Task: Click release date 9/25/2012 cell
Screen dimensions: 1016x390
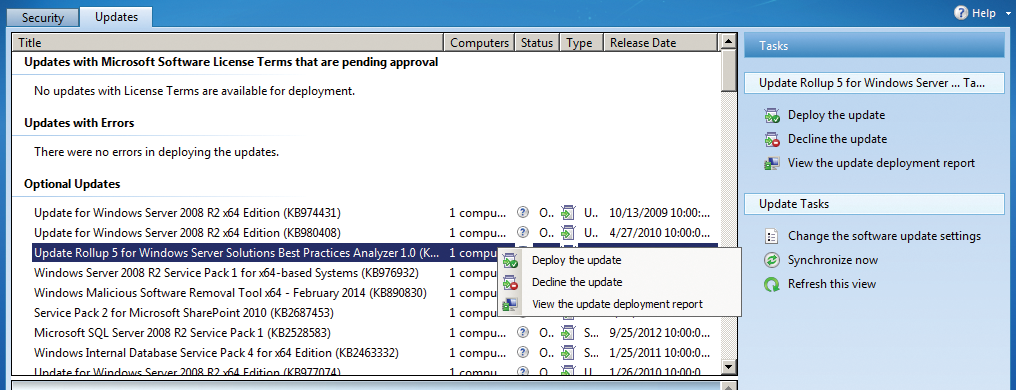Action: [x=660, y=333]
